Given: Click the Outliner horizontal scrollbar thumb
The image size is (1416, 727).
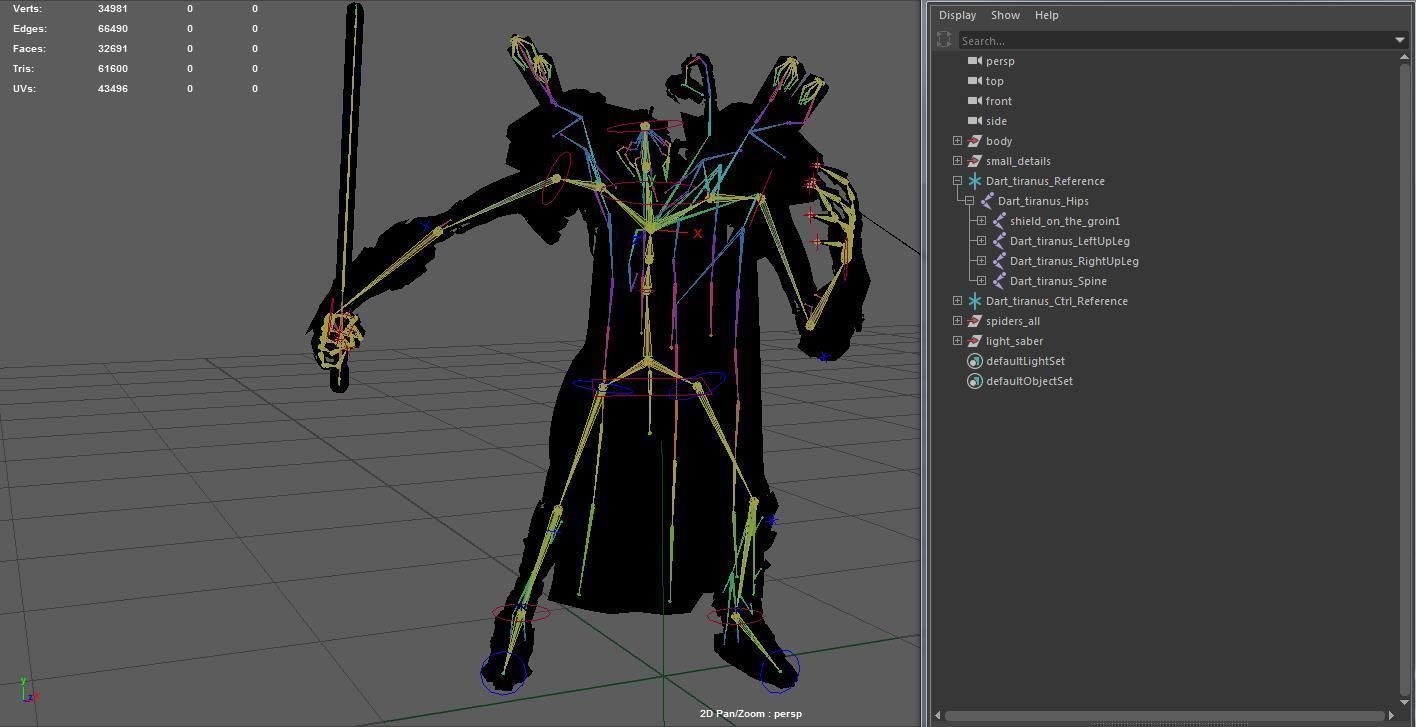Looking at the screenshot, I should tap(1164, 715).
